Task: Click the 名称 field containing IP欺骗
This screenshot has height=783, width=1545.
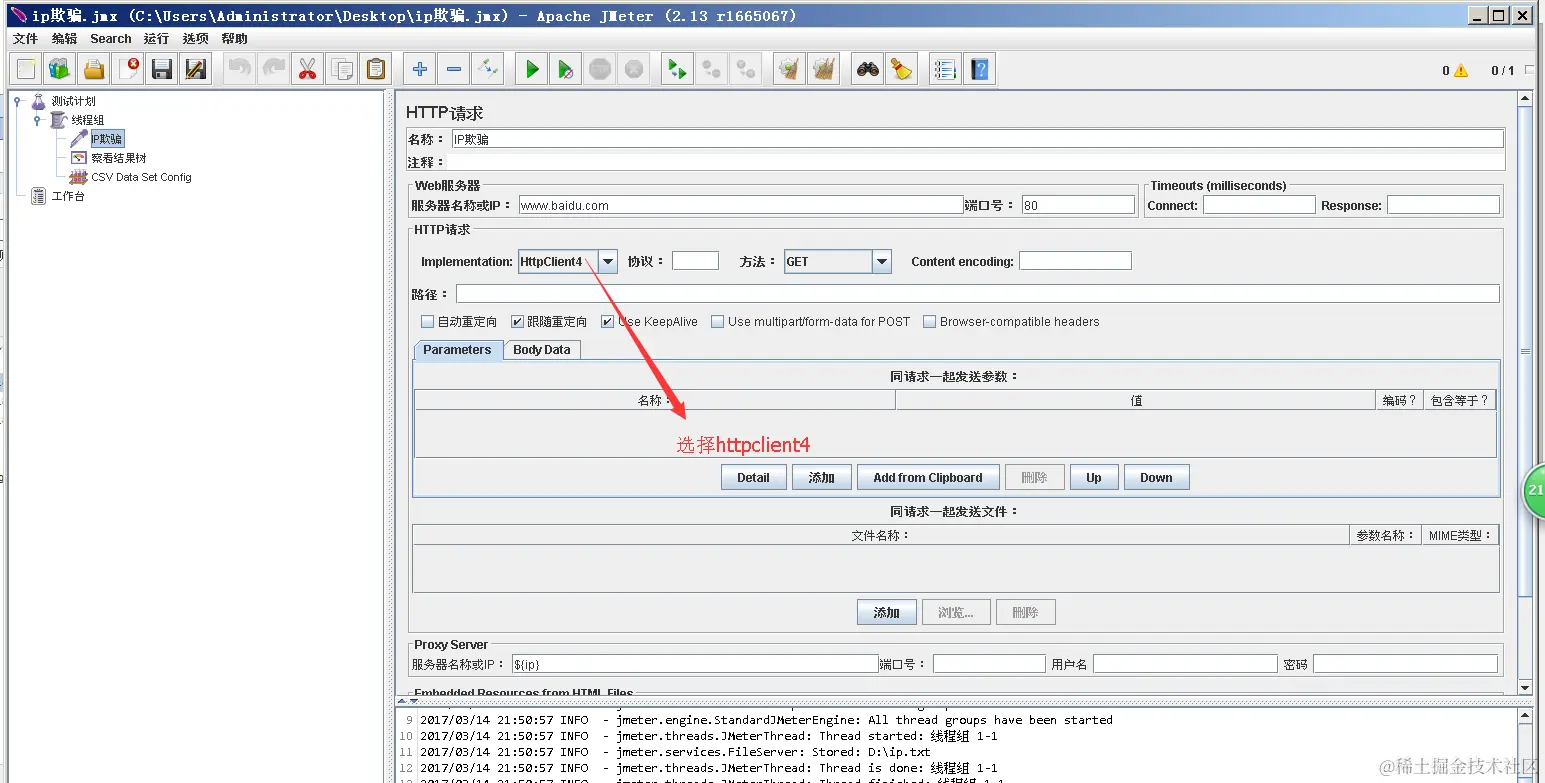Action: point(977,139)
